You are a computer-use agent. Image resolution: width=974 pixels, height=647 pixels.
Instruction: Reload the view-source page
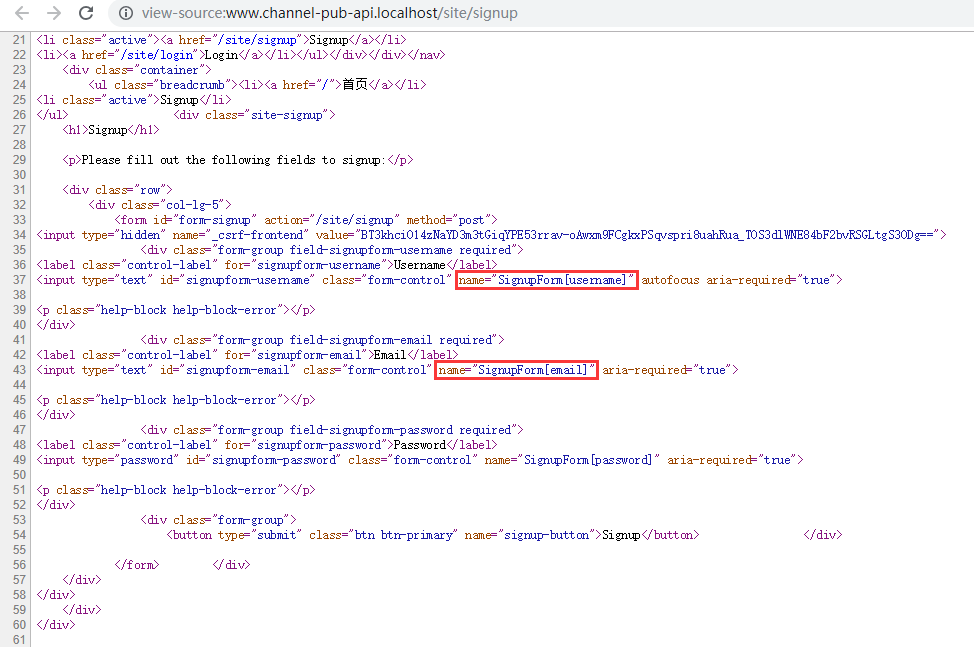(x=87, y=14)
